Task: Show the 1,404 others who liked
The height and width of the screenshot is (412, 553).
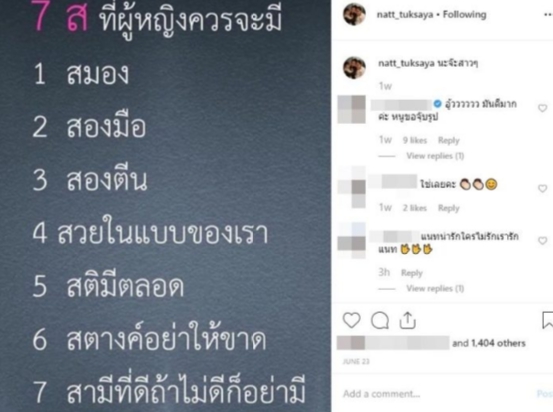Action: (489, 343)
